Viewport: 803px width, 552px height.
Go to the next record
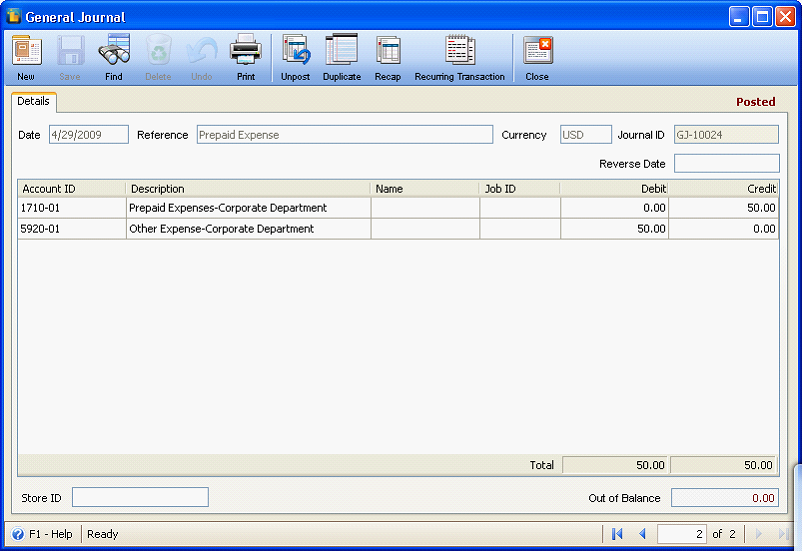click(x=758, y=534)
